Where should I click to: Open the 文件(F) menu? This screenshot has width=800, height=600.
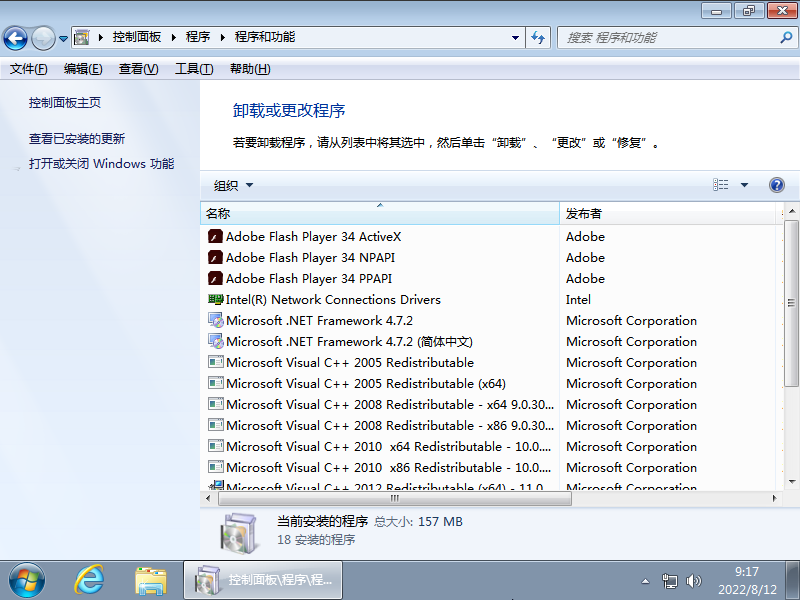[x=29, y=69]
